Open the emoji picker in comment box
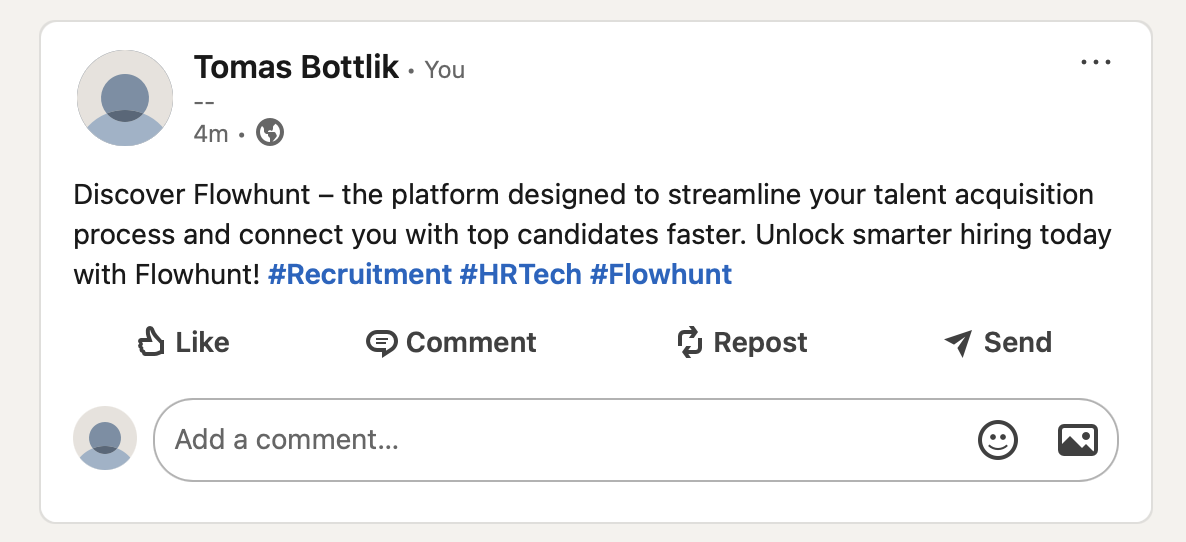This screenshot has height=542, width=1186. (x=997, y=440)
